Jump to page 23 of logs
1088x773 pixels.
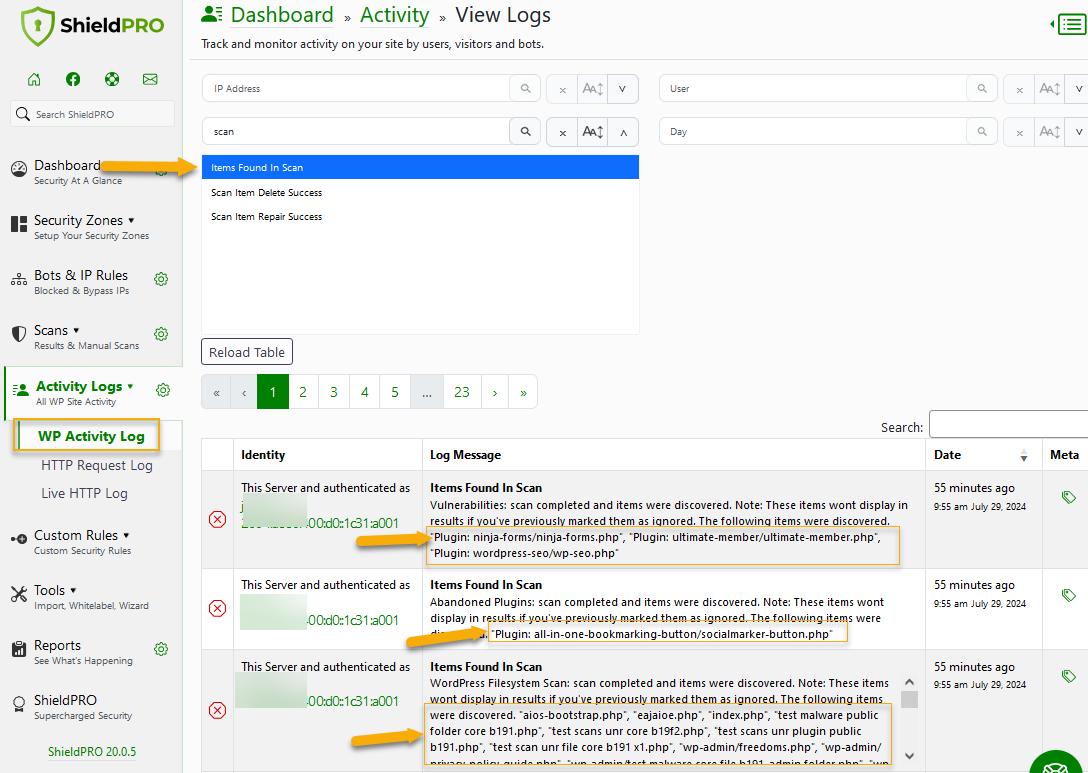462,392
